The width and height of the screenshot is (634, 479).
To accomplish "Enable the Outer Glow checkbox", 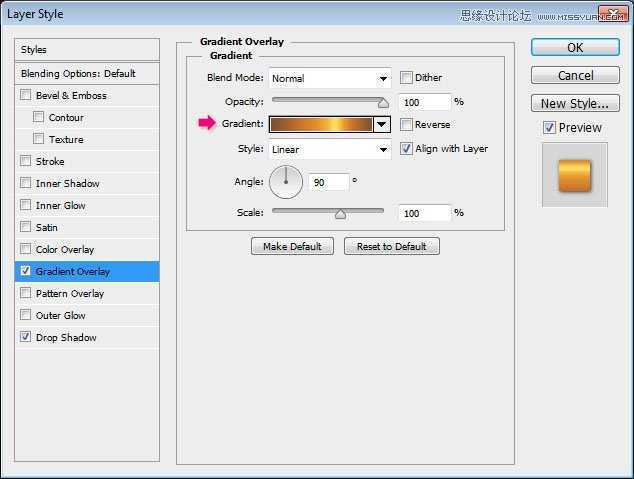I will 25,314.
